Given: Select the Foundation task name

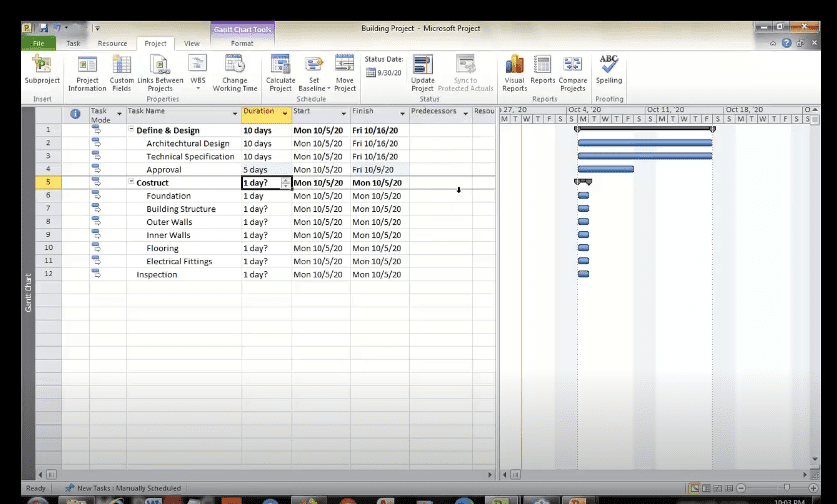Looking at the screenshot, I should click(x=168, y=196).
